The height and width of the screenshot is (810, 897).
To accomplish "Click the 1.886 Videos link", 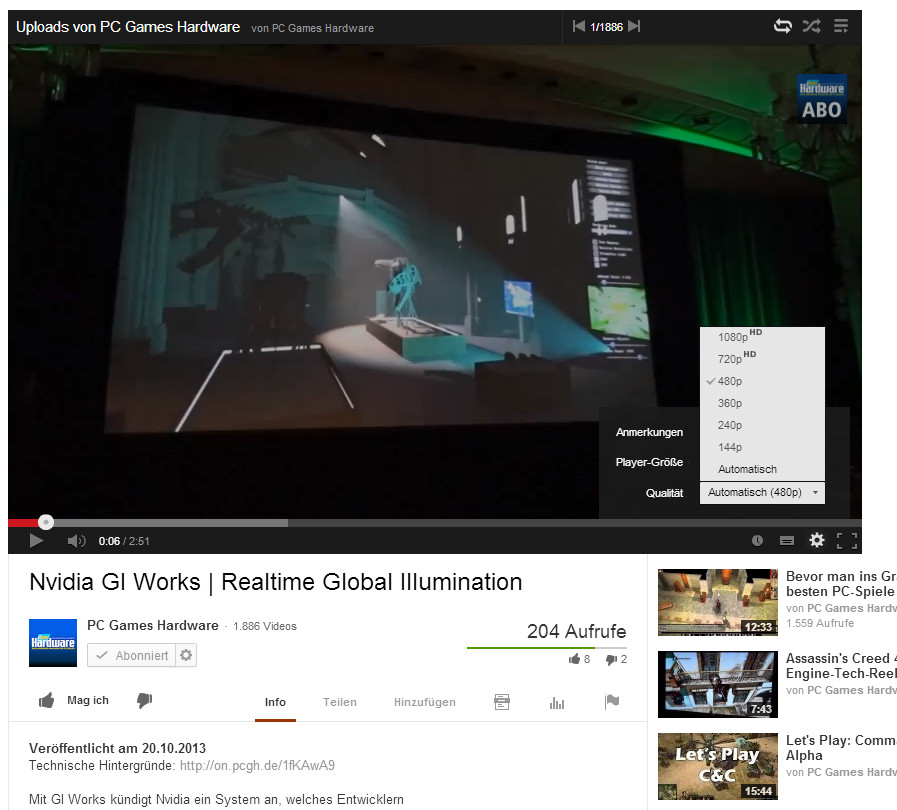I will pyautogui.click(x=265, y=626).
